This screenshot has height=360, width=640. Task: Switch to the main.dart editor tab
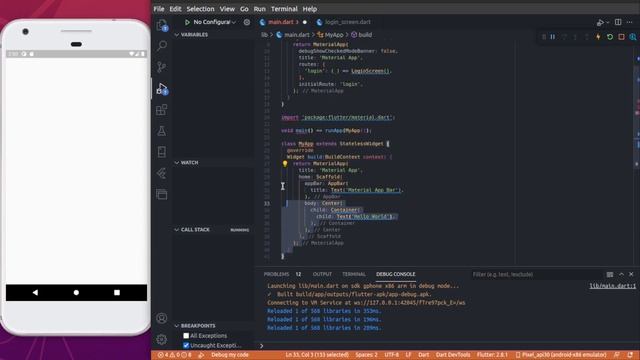(x=282, y=22)
